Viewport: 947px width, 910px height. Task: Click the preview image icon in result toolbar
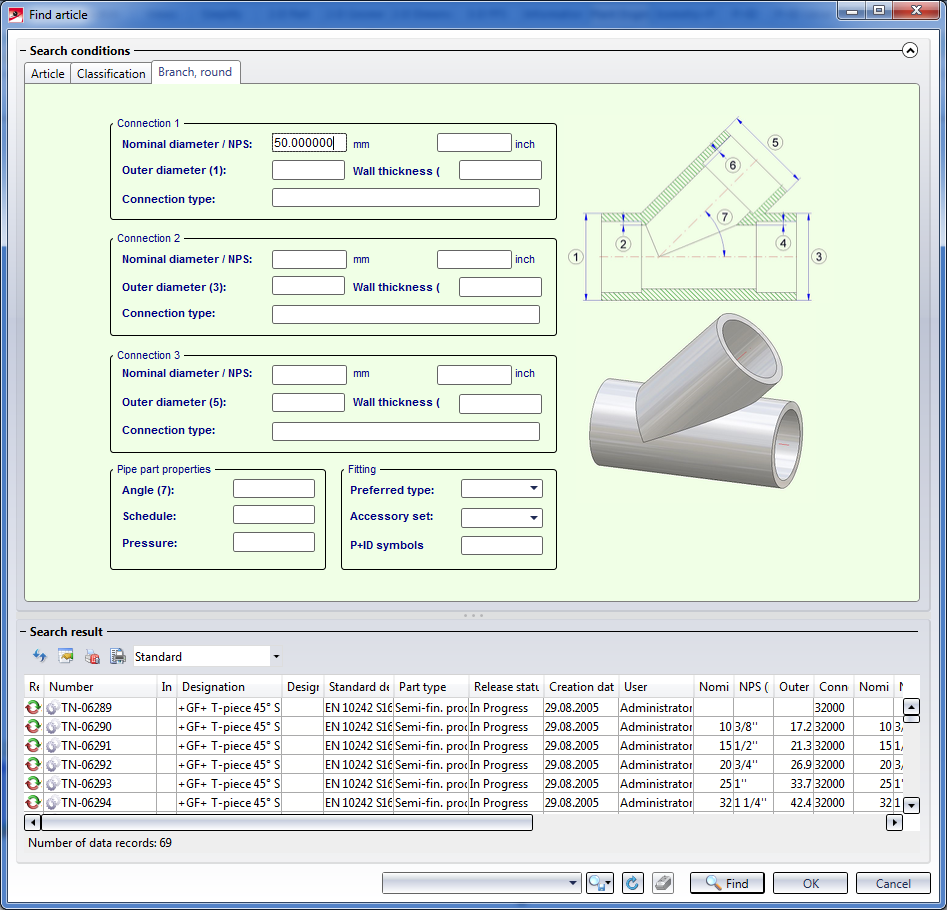(66, 657)
